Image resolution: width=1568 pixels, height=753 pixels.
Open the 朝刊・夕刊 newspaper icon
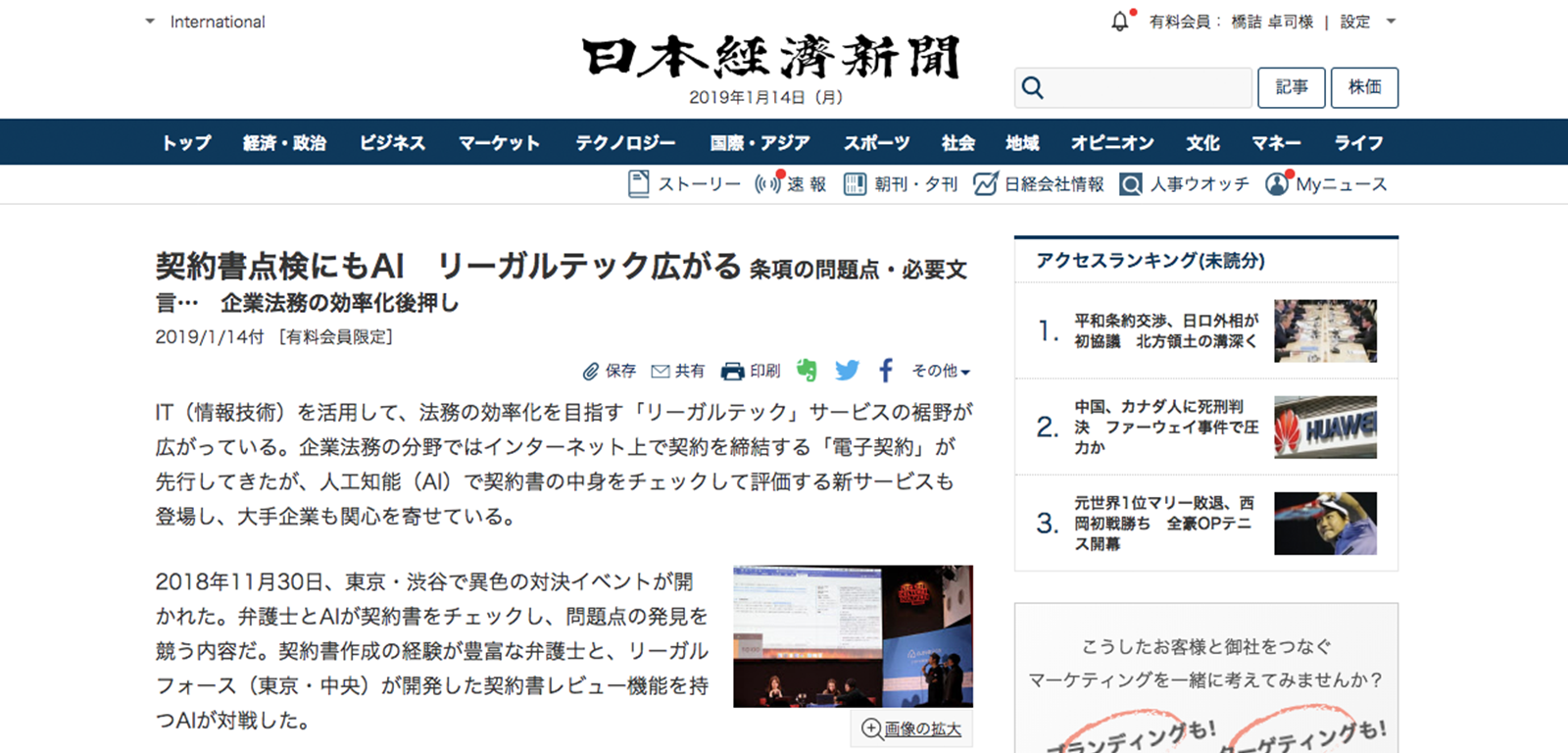tap(855, 184)
